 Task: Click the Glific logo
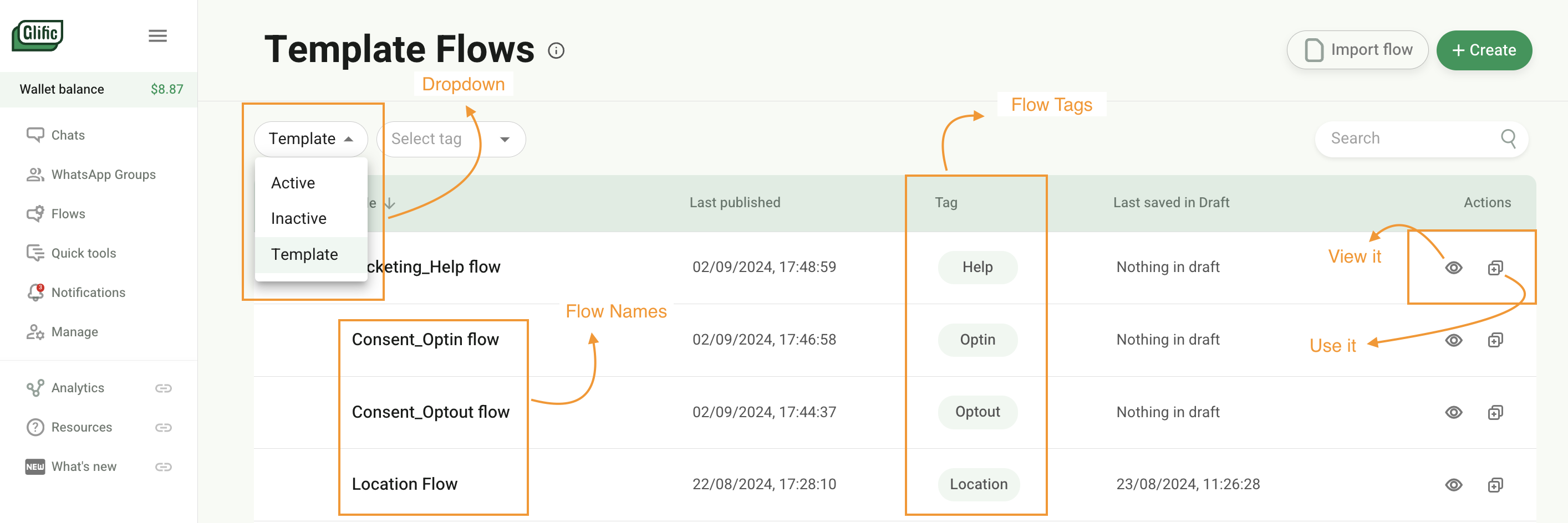(38, 35)
